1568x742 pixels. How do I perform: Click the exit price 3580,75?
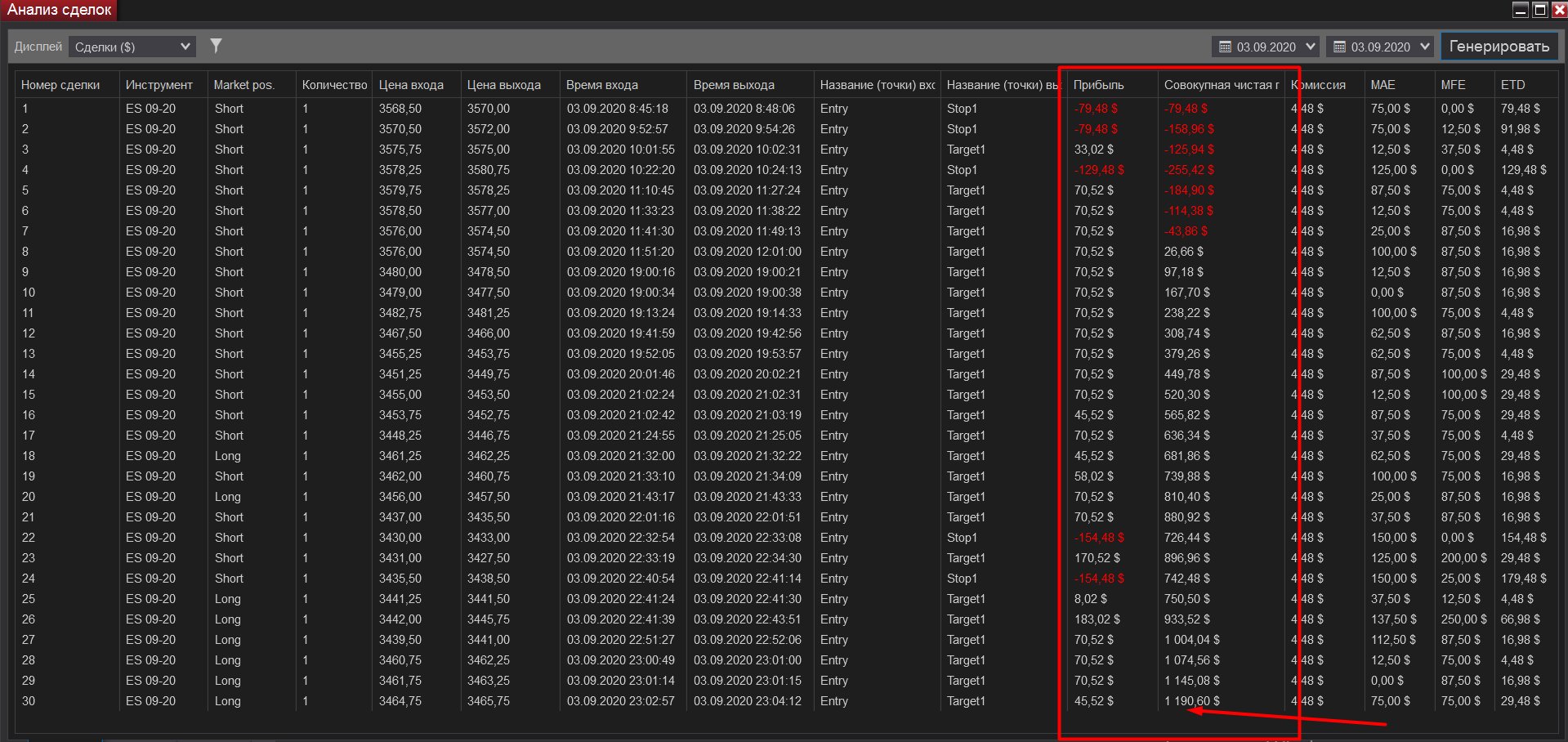pyautogui.click(x=489, y=170)
